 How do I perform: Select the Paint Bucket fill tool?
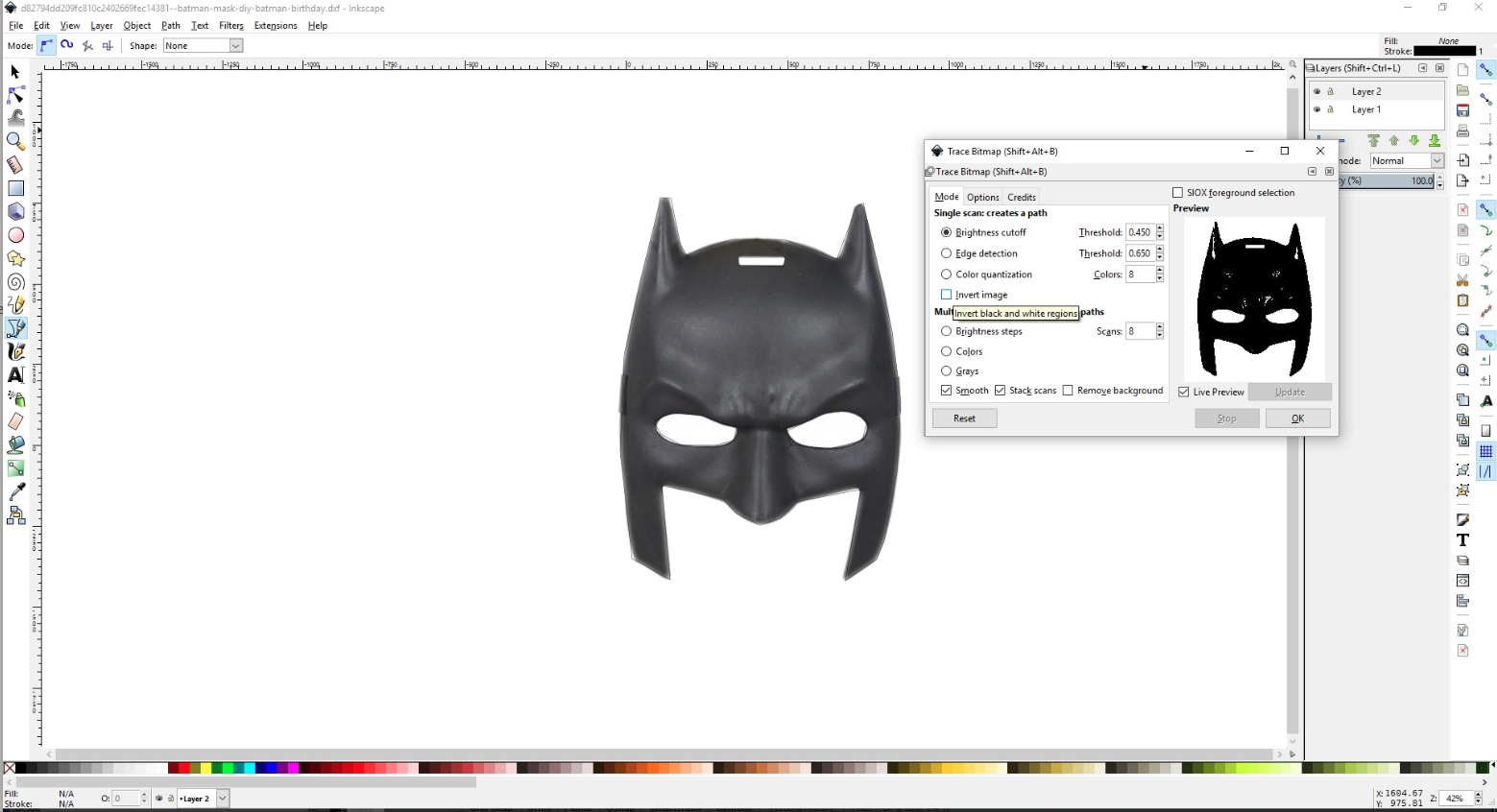15,444
